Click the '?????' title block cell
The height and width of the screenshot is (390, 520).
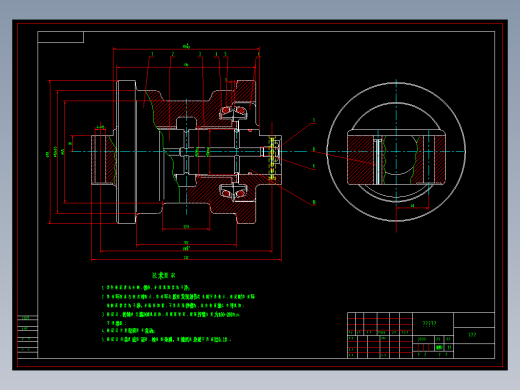[429, 323]
